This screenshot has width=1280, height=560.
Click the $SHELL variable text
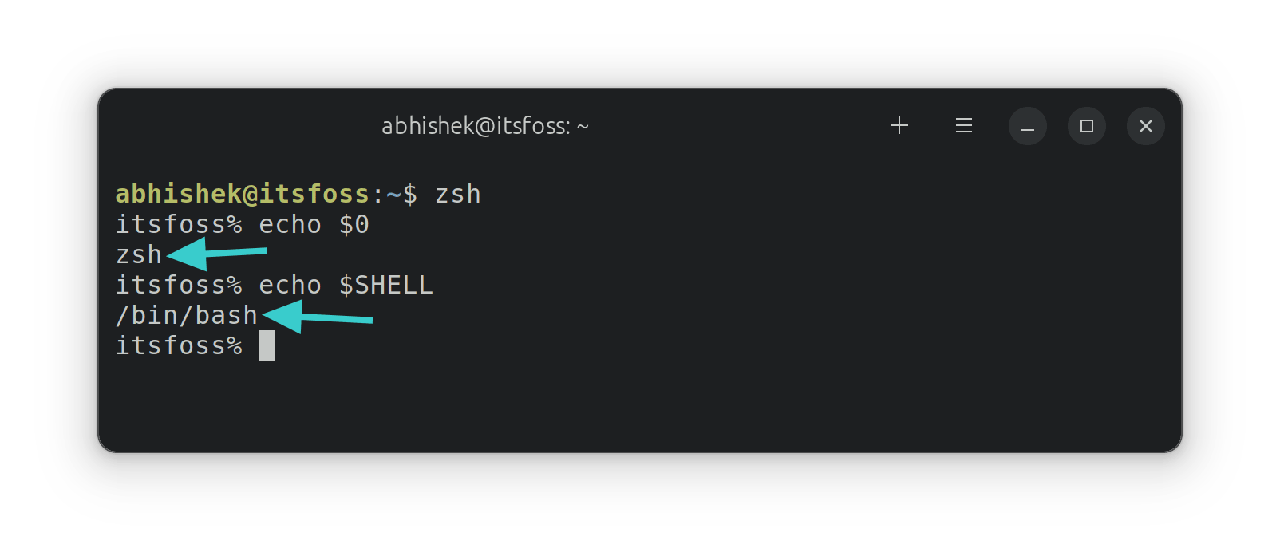(386, 286)
